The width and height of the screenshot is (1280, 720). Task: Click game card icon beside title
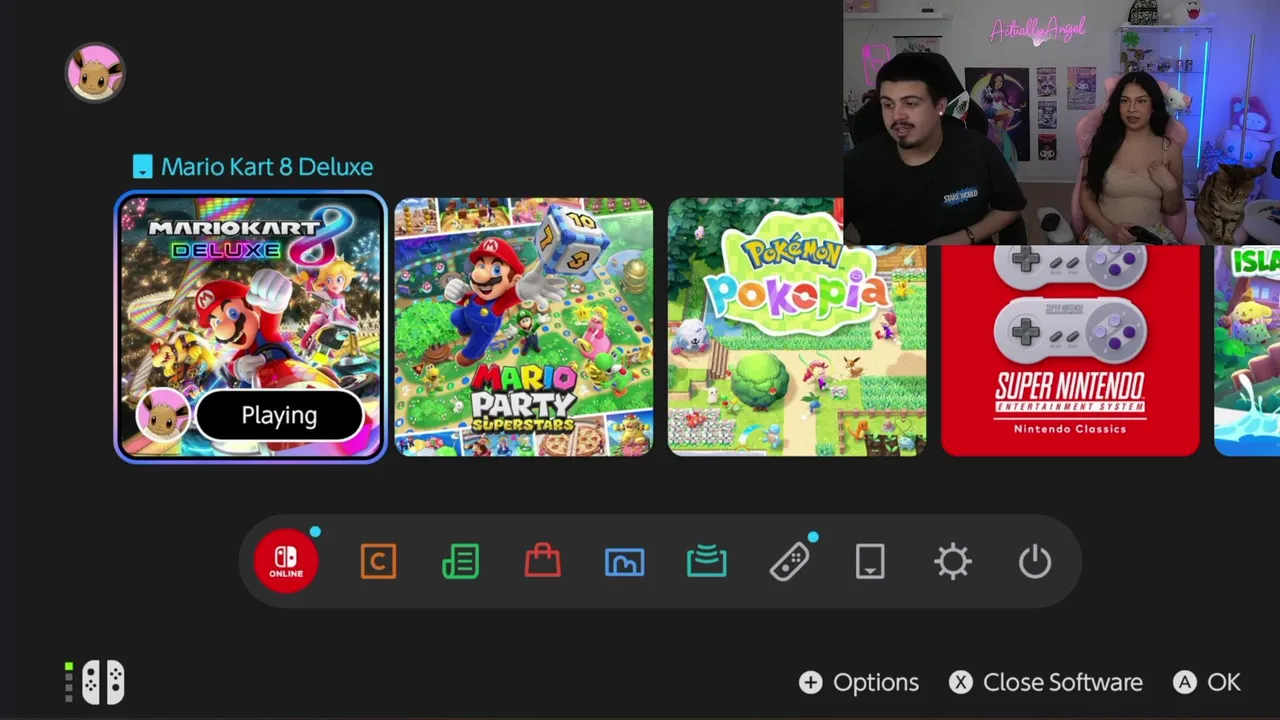143,167
